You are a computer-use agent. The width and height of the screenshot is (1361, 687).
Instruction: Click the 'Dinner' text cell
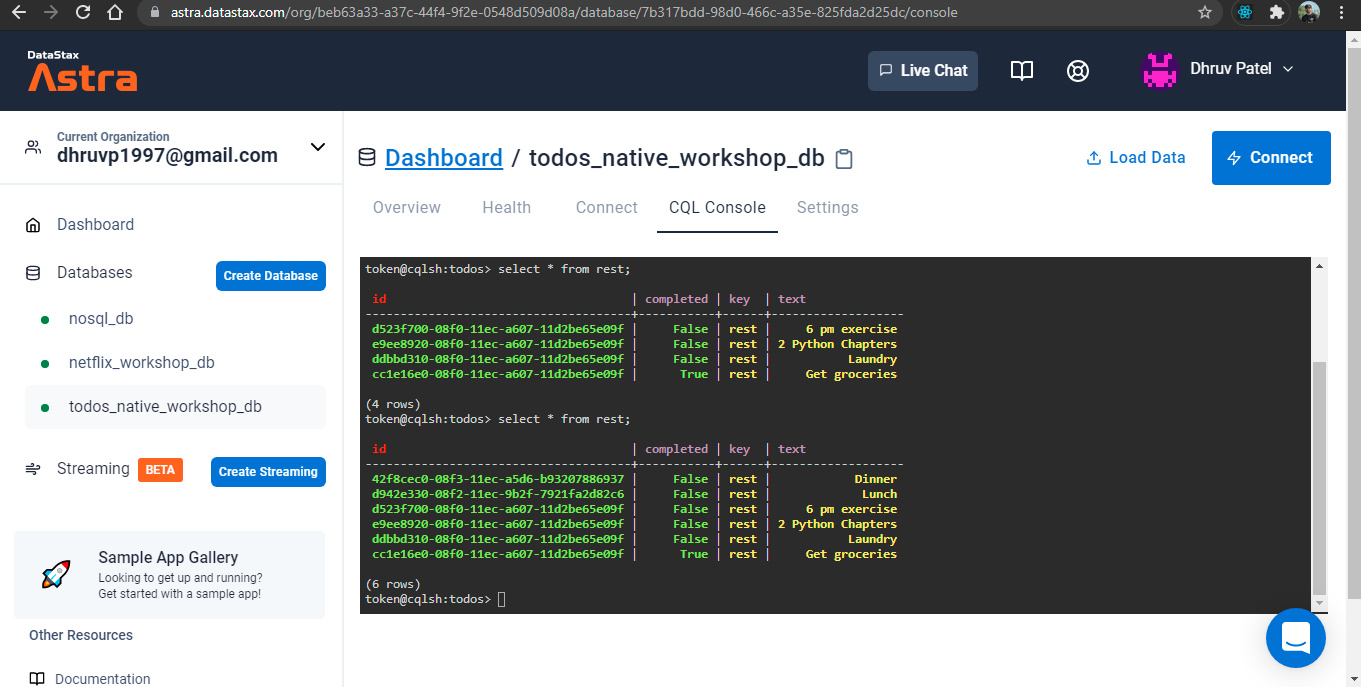point(875,479)
